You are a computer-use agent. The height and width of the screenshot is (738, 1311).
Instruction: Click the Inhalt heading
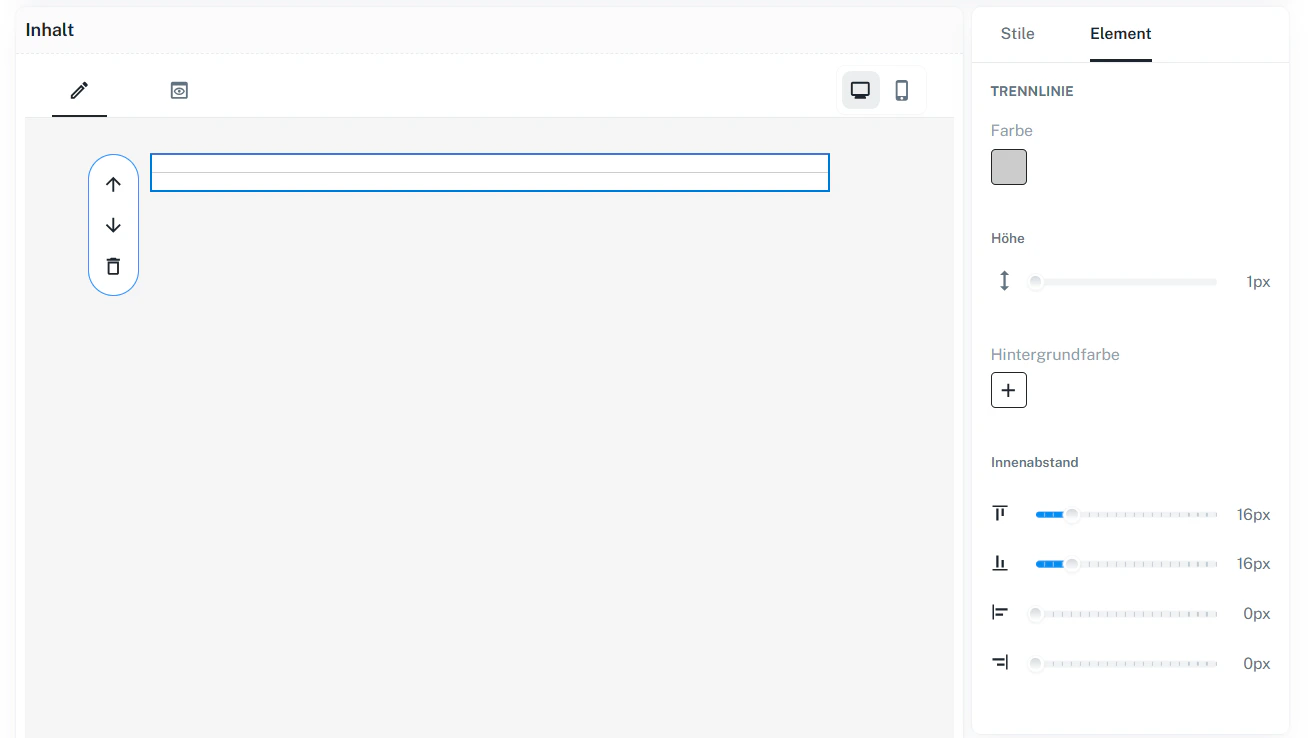(x=50, y=30)
